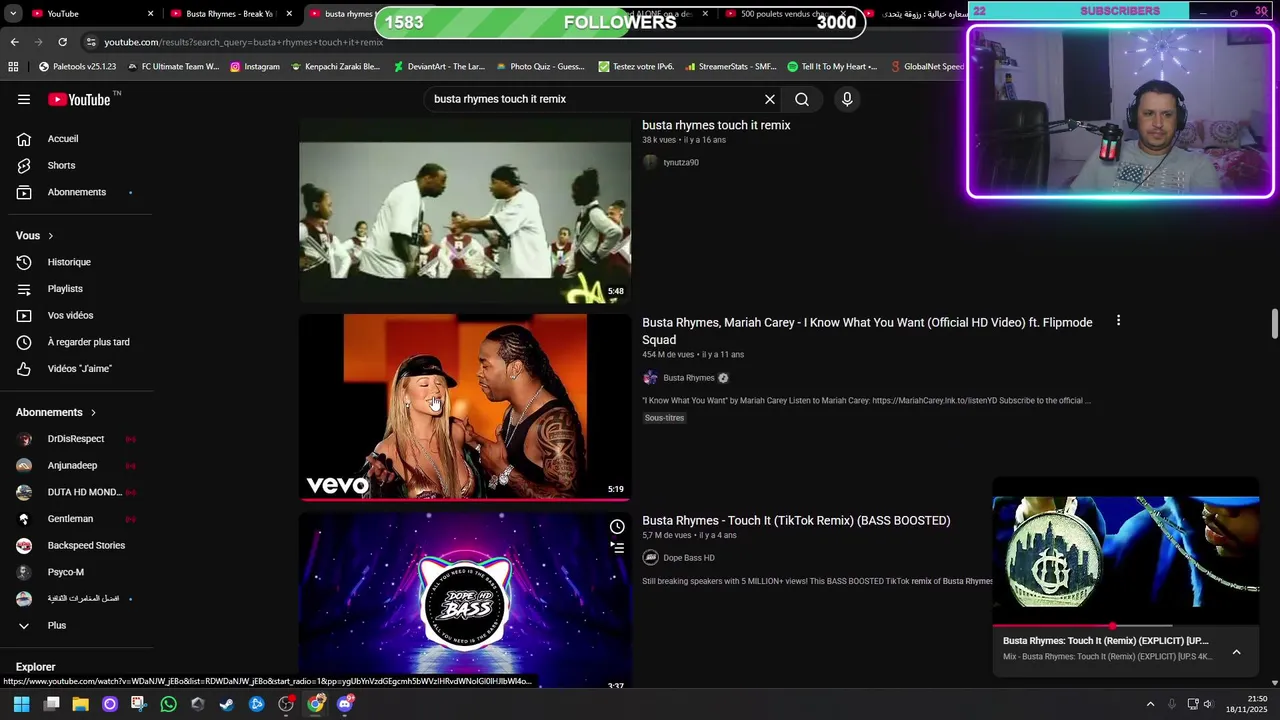Open Busta Rhymes verified channel link
This screenshot has height=720, width=1280.
click(688, 378)
